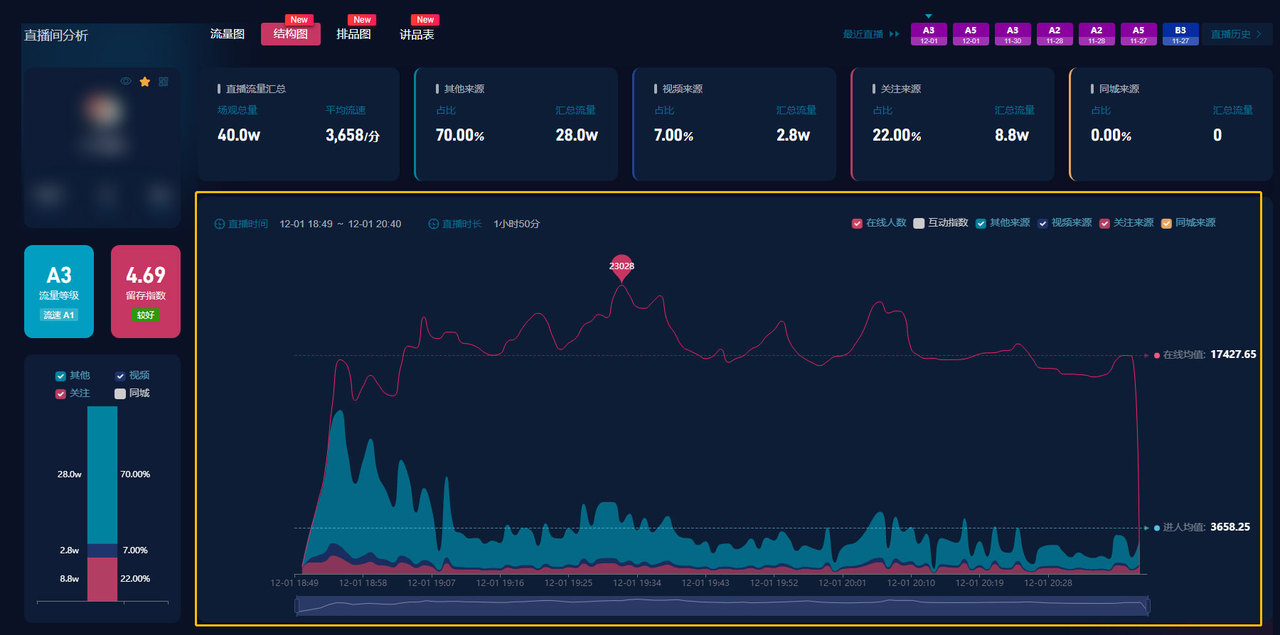Click the blue dot beside 进人均值
Image resolution: width=1280 pixels, height=635 pixels.
[1156, 527]
